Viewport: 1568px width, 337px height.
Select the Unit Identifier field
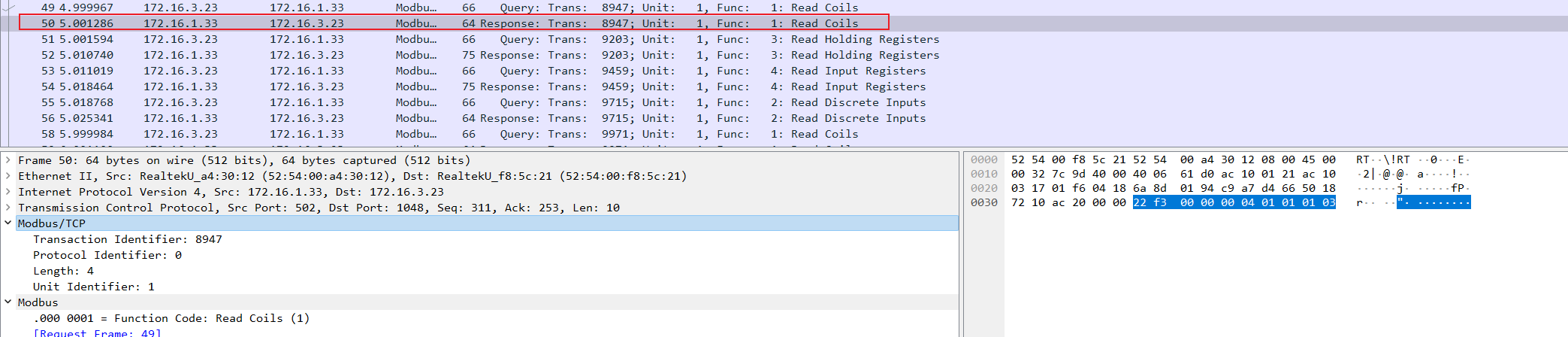click(x=93, y=287)
